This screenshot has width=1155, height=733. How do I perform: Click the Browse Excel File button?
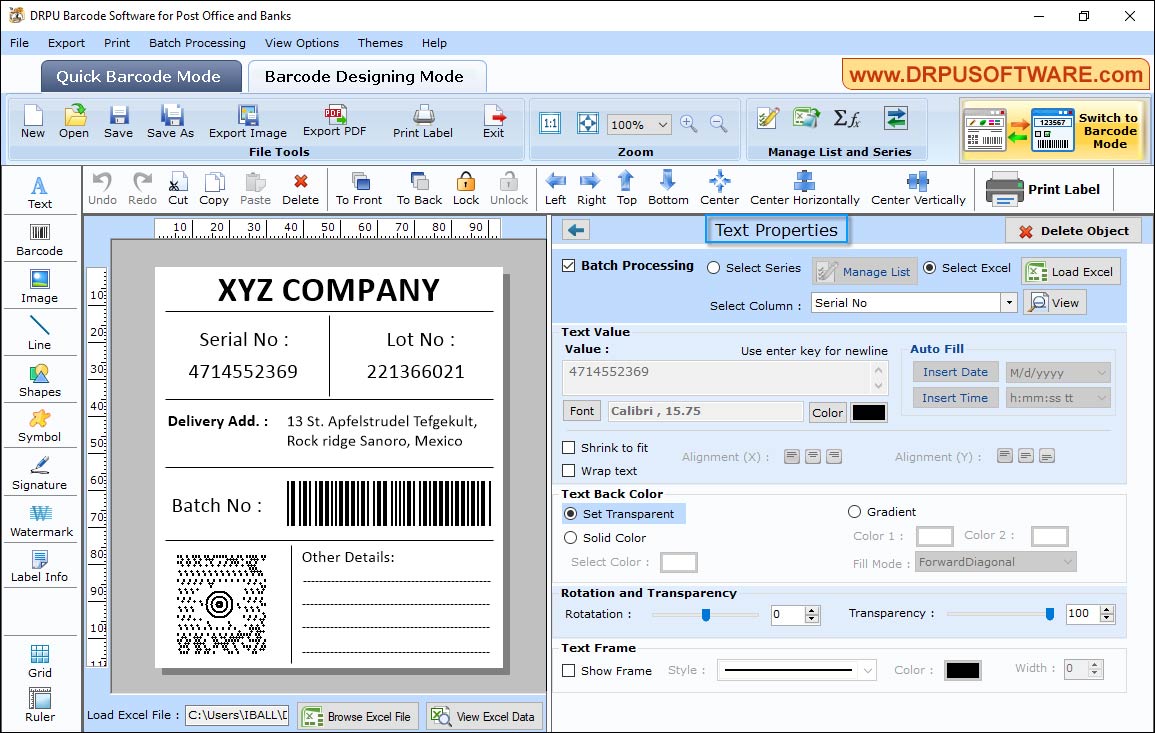[x=358, y=716]
